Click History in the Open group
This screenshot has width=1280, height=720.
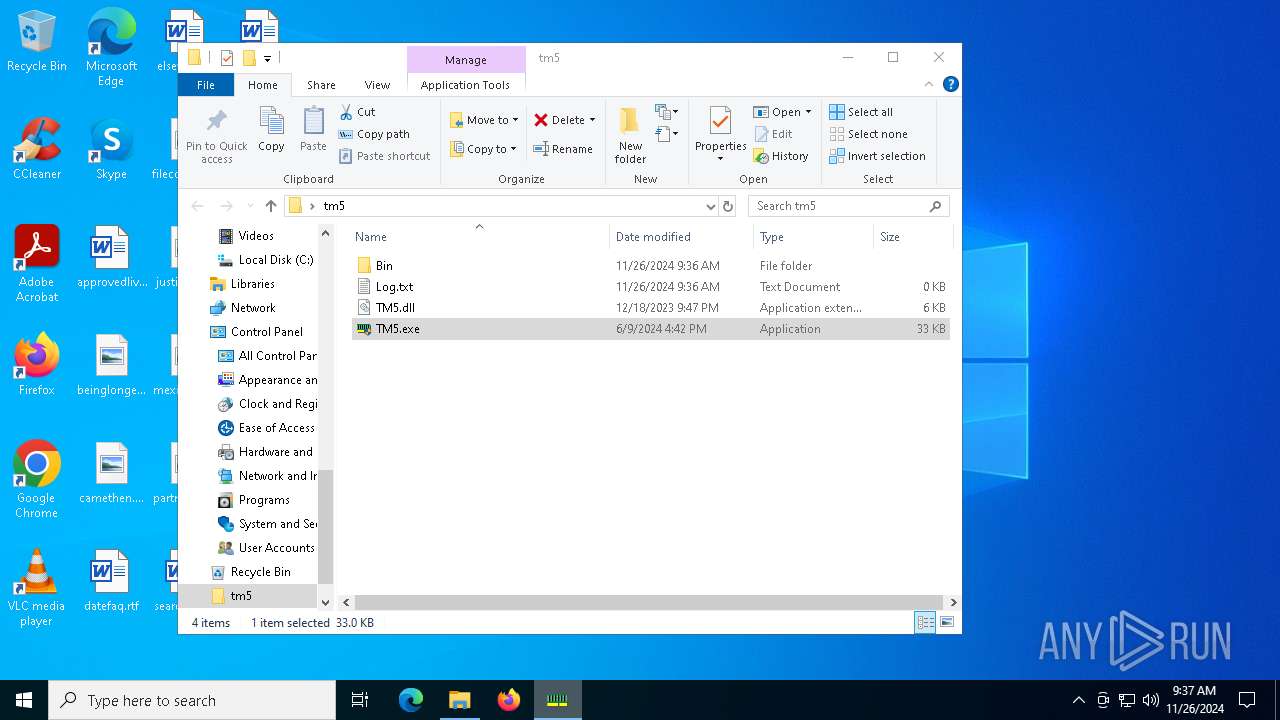point(781,156)
